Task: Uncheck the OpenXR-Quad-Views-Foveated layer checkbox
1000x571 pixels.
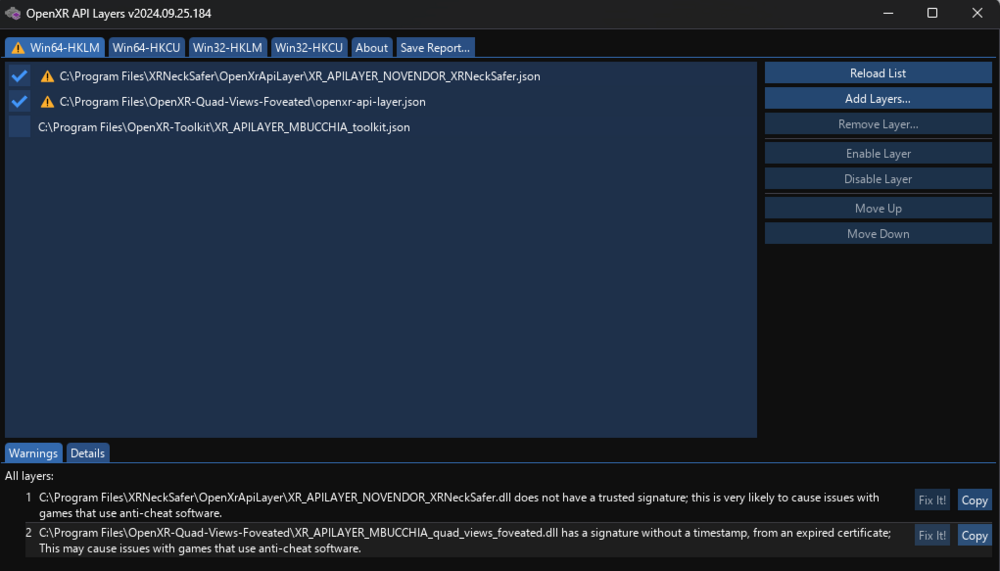Action: [20, 101]
